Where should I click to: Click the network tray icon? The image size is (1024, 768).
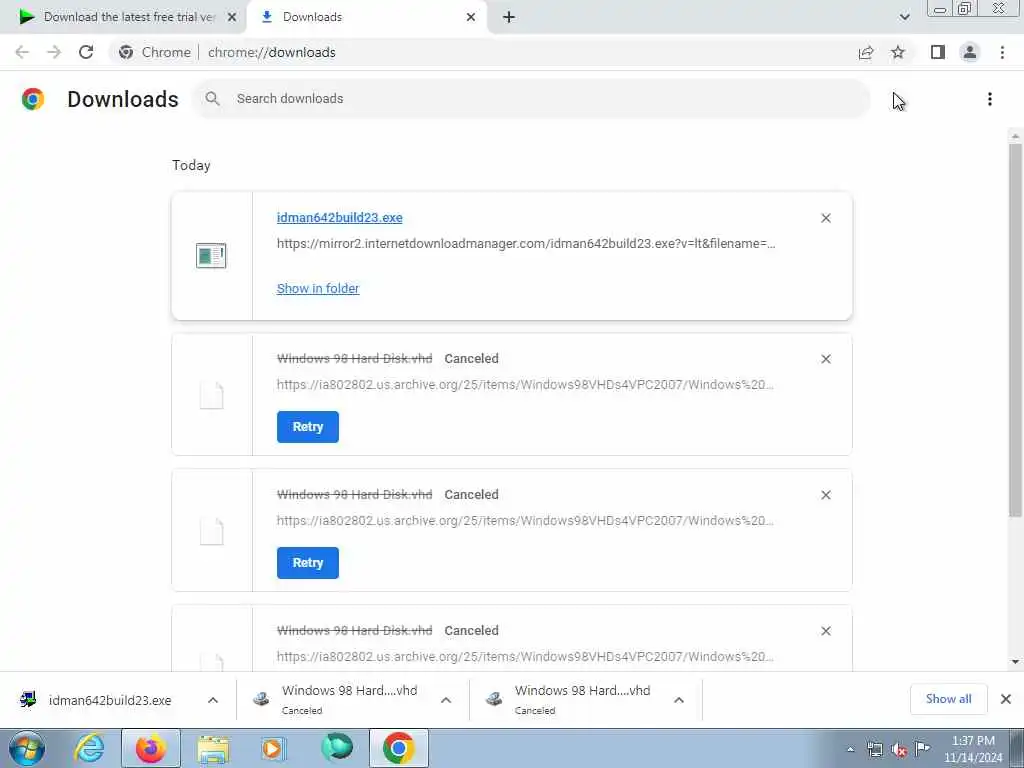click(x=875, y=750)
